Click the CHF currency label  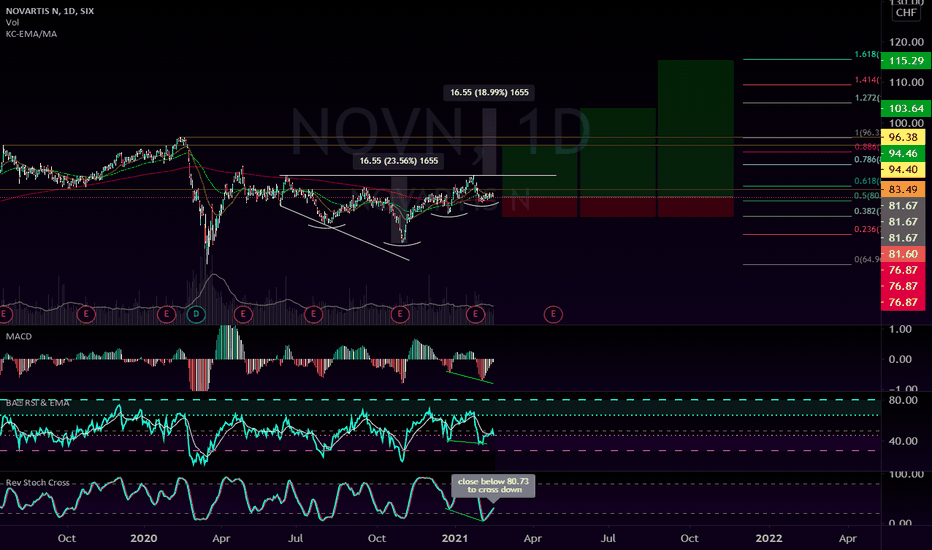[906, 12]
